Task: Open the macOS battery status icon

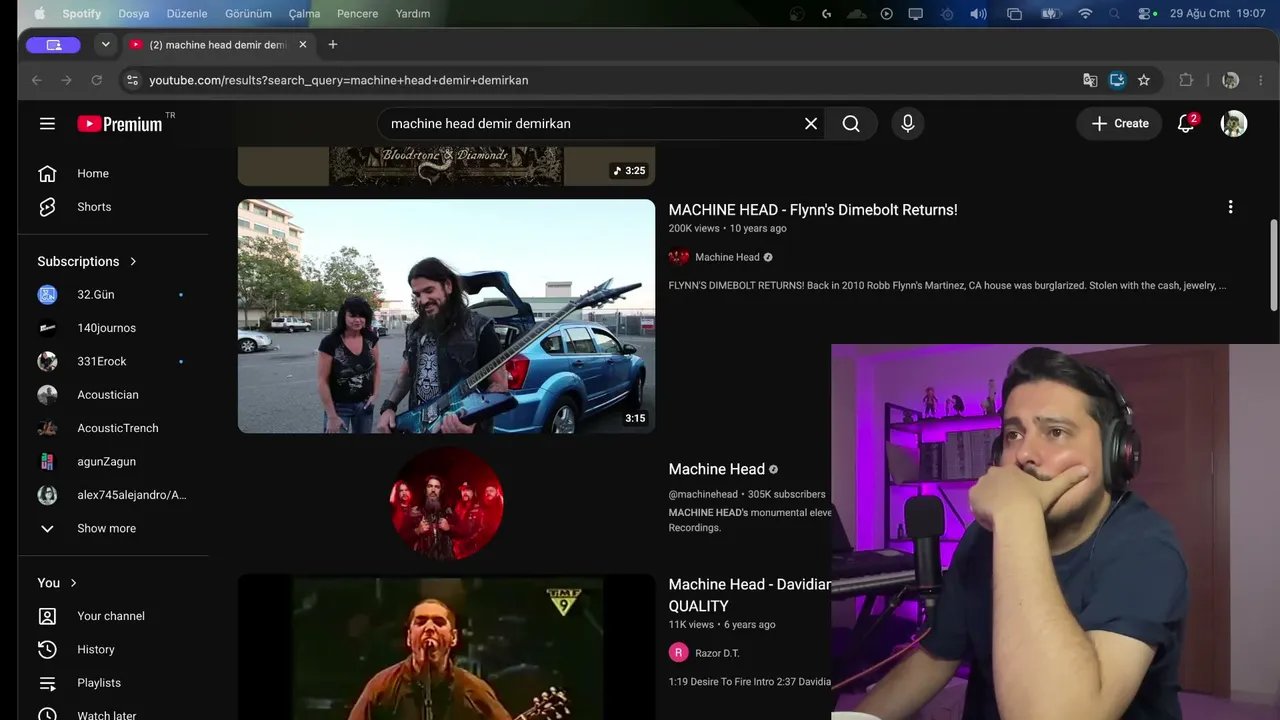Action: pyautogui.click(x=1050, y=14)
